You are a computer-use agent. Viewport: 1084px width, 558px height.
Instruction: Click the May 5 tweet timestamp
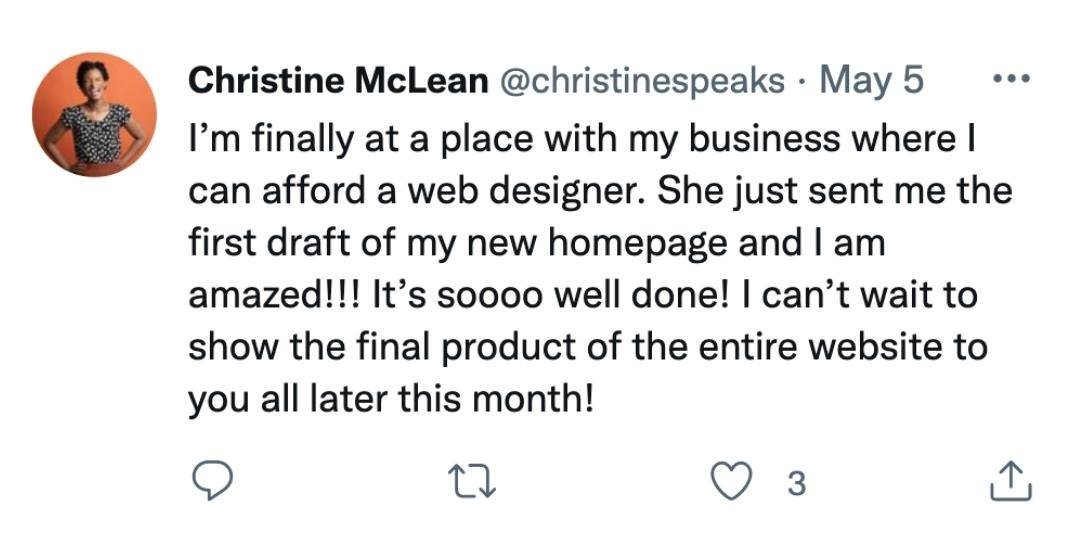pyautogui.click(x=871, y=81)
